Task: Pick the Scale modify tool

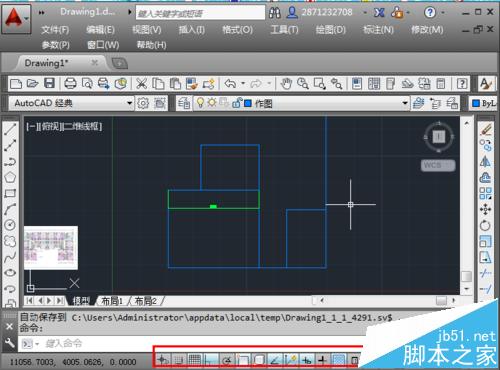Action: coord(486,241)
